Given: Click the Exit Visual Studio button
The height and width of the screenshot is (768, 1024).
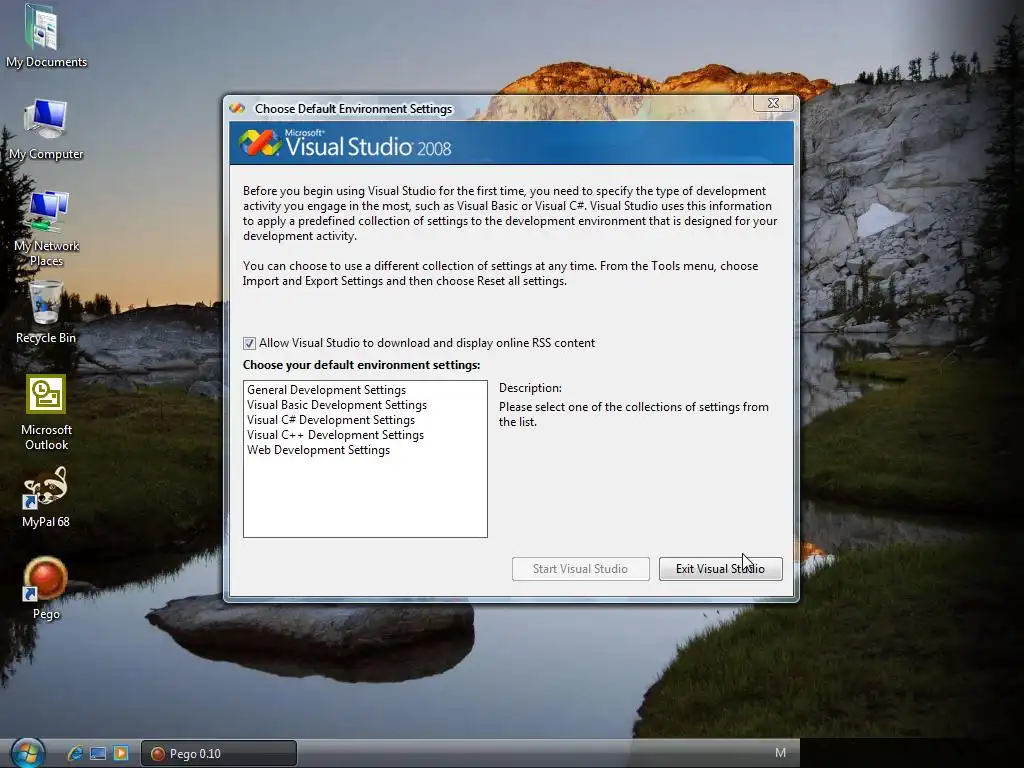Looking at the screenshot, I should coord(720,569).
